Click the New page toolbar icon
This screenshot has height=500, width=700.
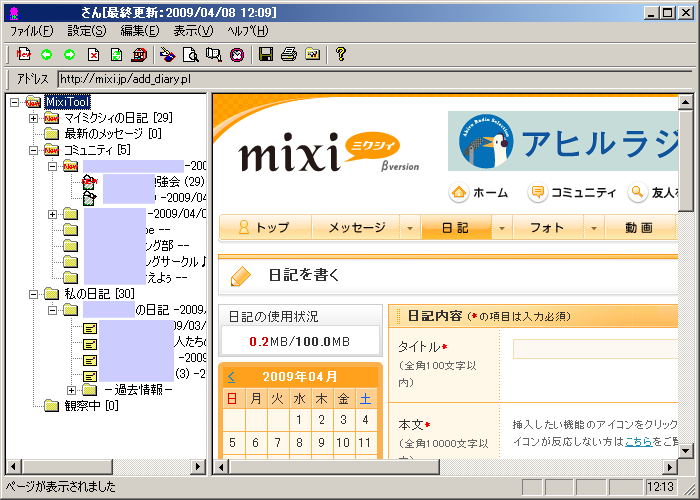(x=24, y=54)
